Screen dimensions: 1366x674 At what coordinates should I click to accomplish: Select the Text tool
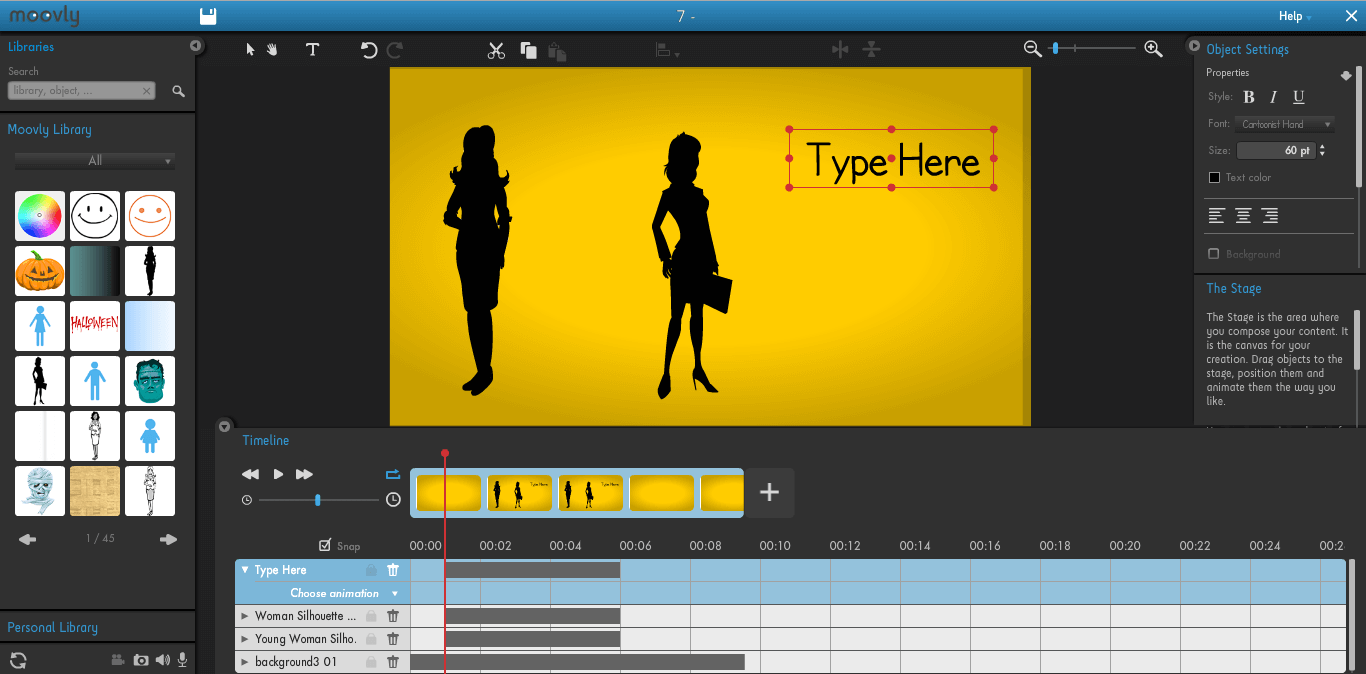312,50
